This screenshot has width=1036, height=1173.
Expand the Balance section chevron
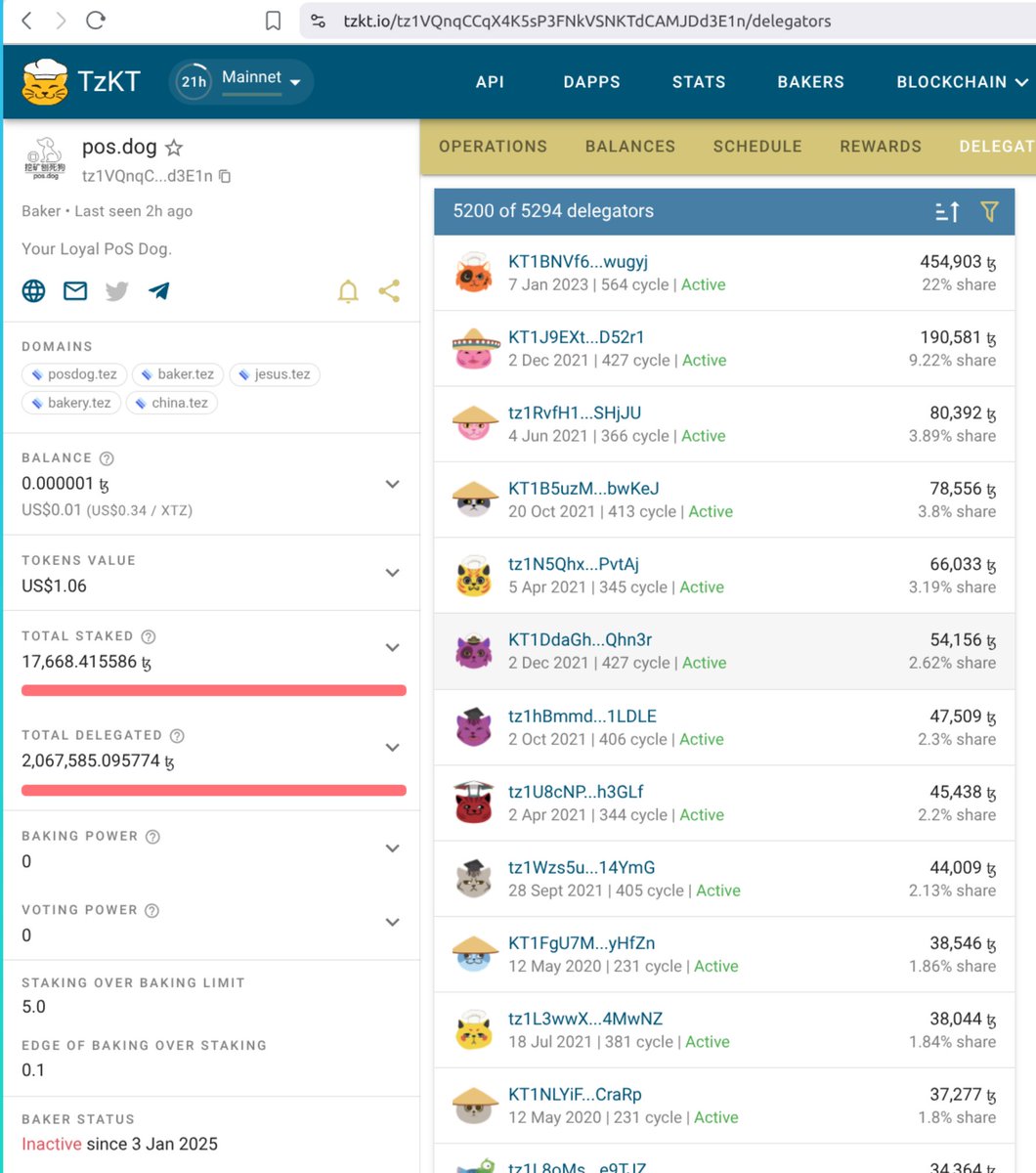(x=392, y=484)
